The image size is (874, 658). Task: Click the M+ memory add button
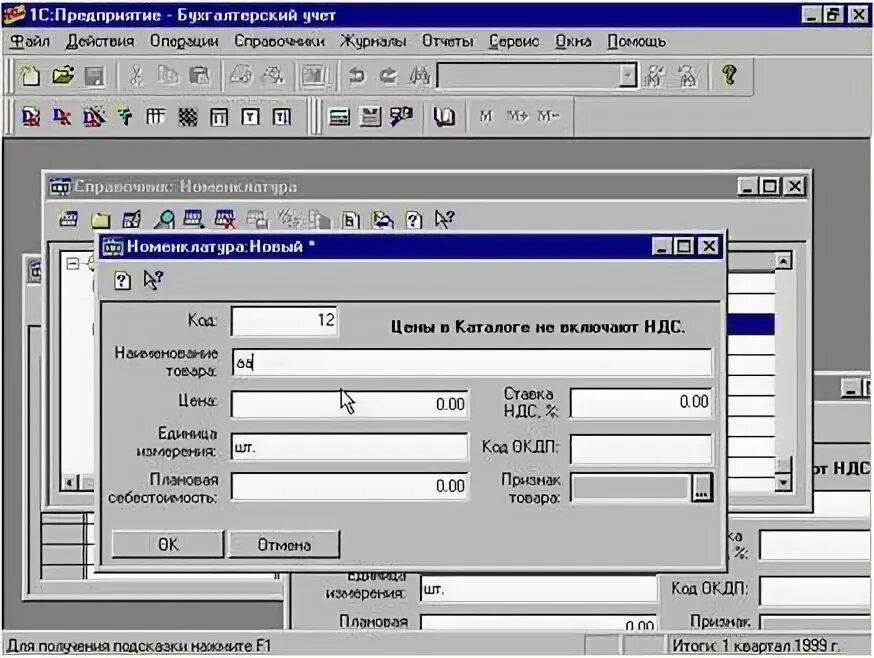point(517,116)
